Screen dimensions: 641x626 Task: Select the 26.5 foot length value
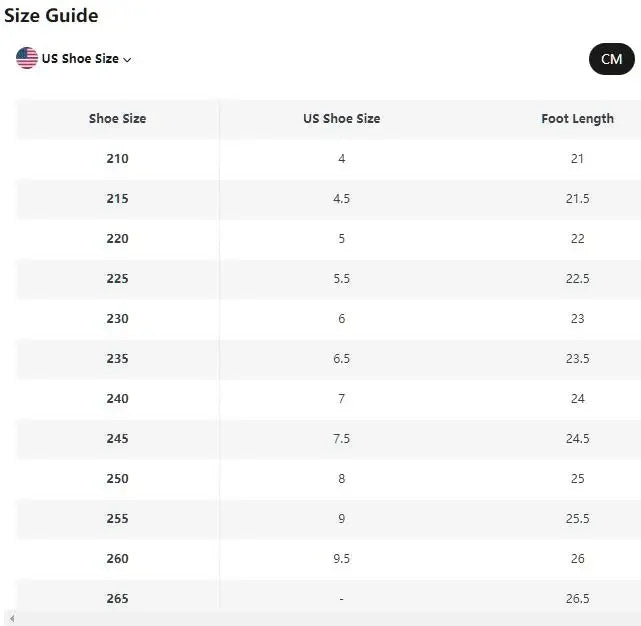(577, 599)
